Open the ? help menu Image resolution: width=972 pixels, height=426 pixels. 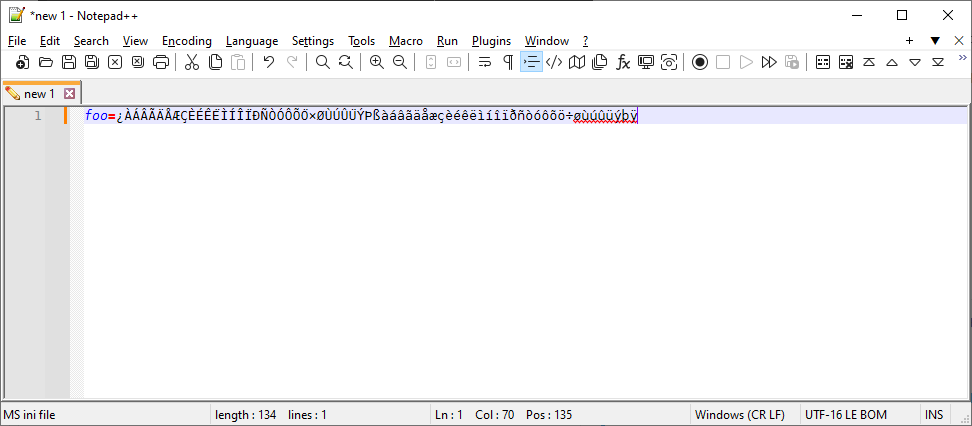pyautogui.click(x=585, y=41)
